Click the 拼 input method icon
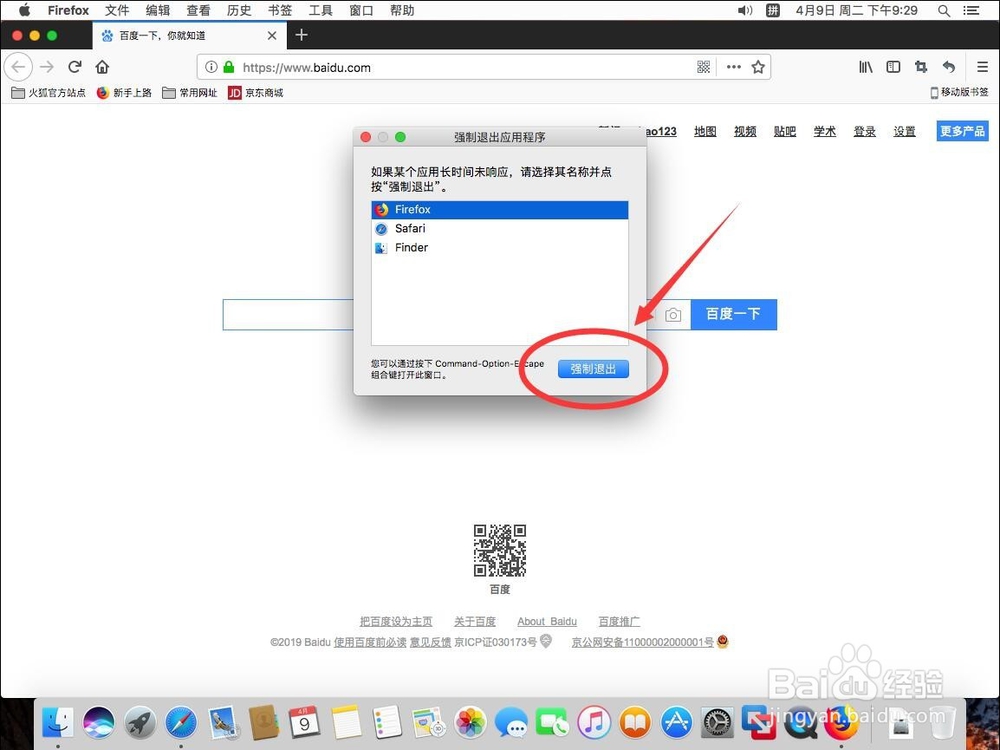1000x750 pixels. (x=772, y=10)
